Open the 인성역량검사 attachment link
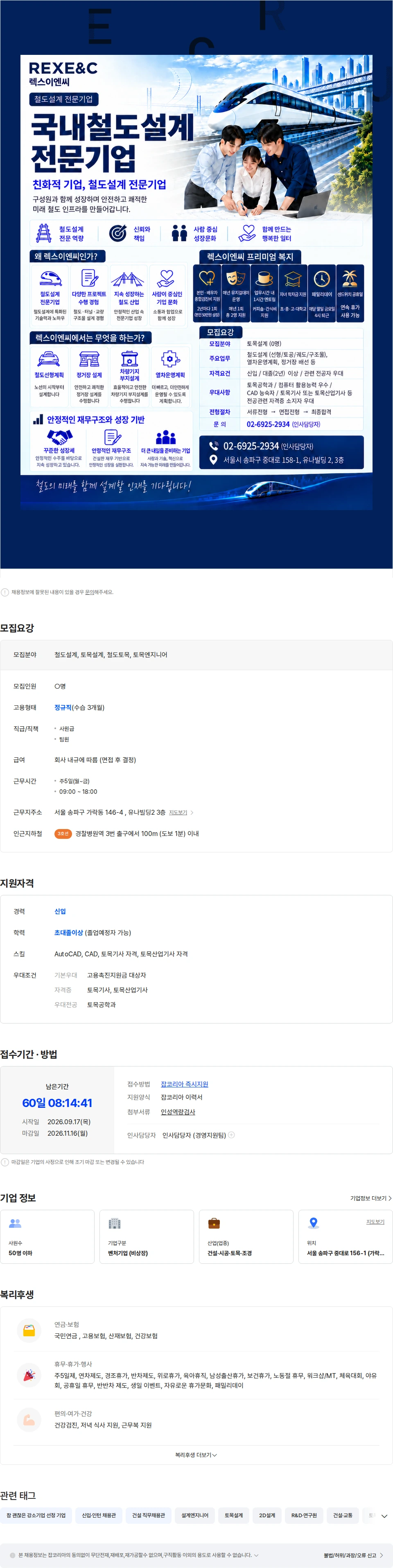 click(x=178, y=1112)
